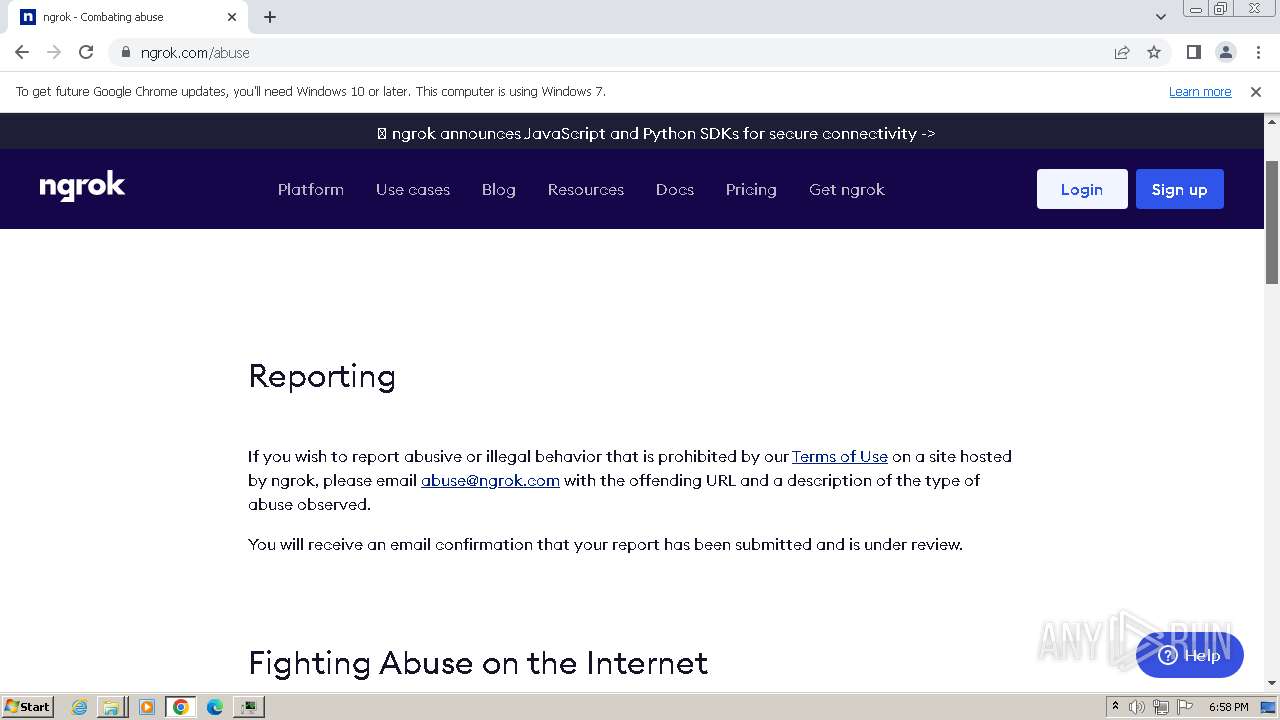This screenshot has height=720, width=1280.
Task: Click the ngrok logo
Action: [x=82, y=187]
